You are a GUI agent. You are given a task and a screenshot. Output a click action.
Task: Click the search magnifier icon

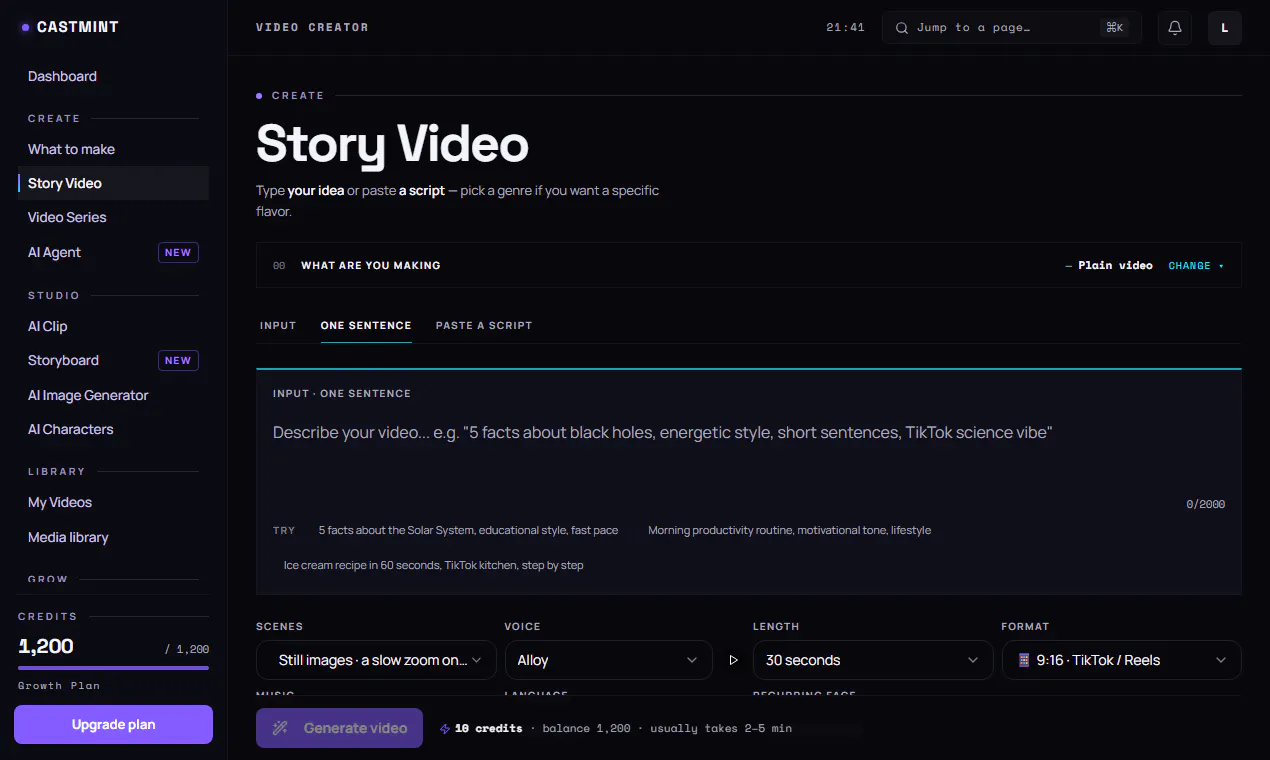click(902, 28)
